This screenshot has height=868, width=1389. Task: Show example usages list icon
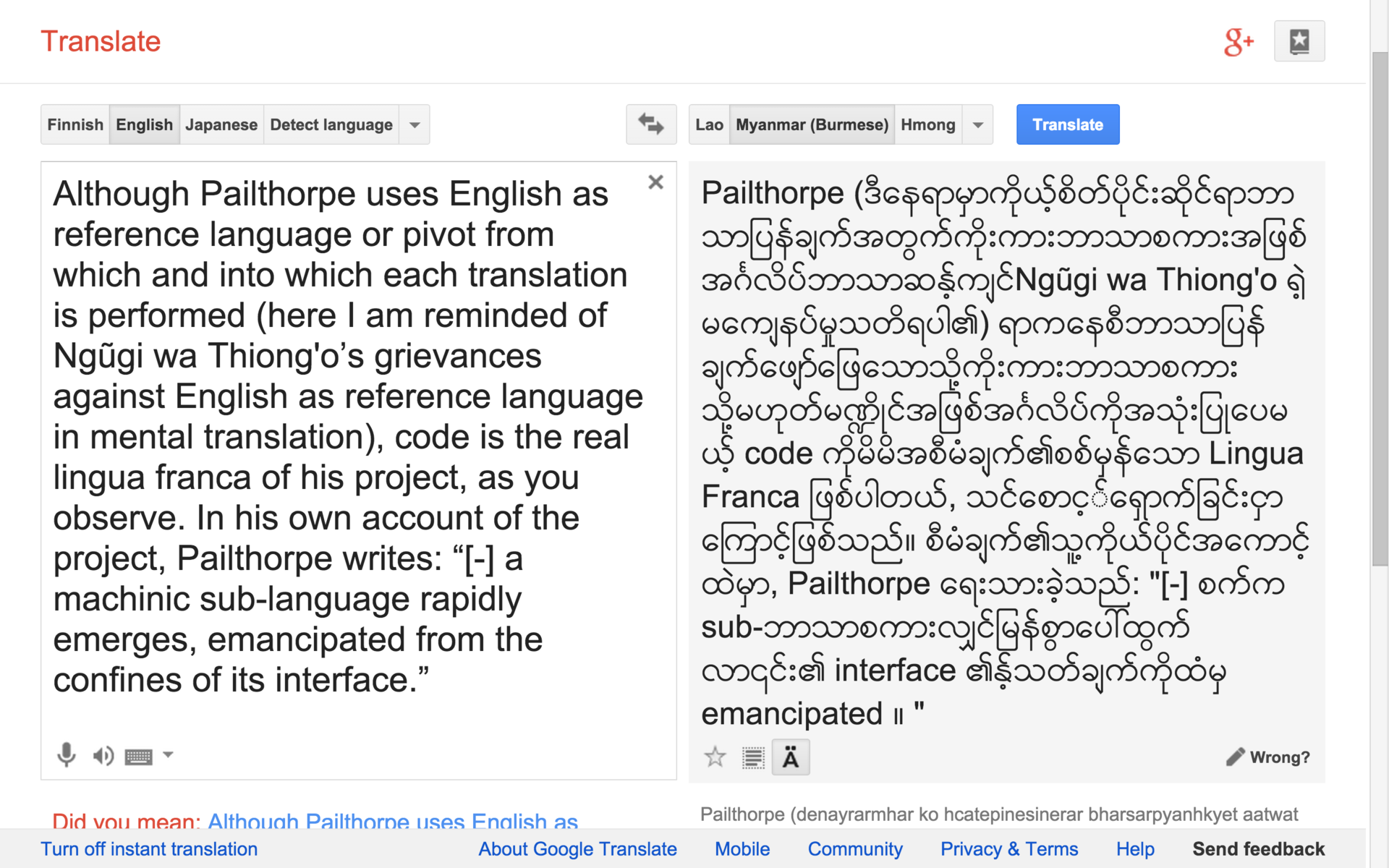click(x=753, y=757)
